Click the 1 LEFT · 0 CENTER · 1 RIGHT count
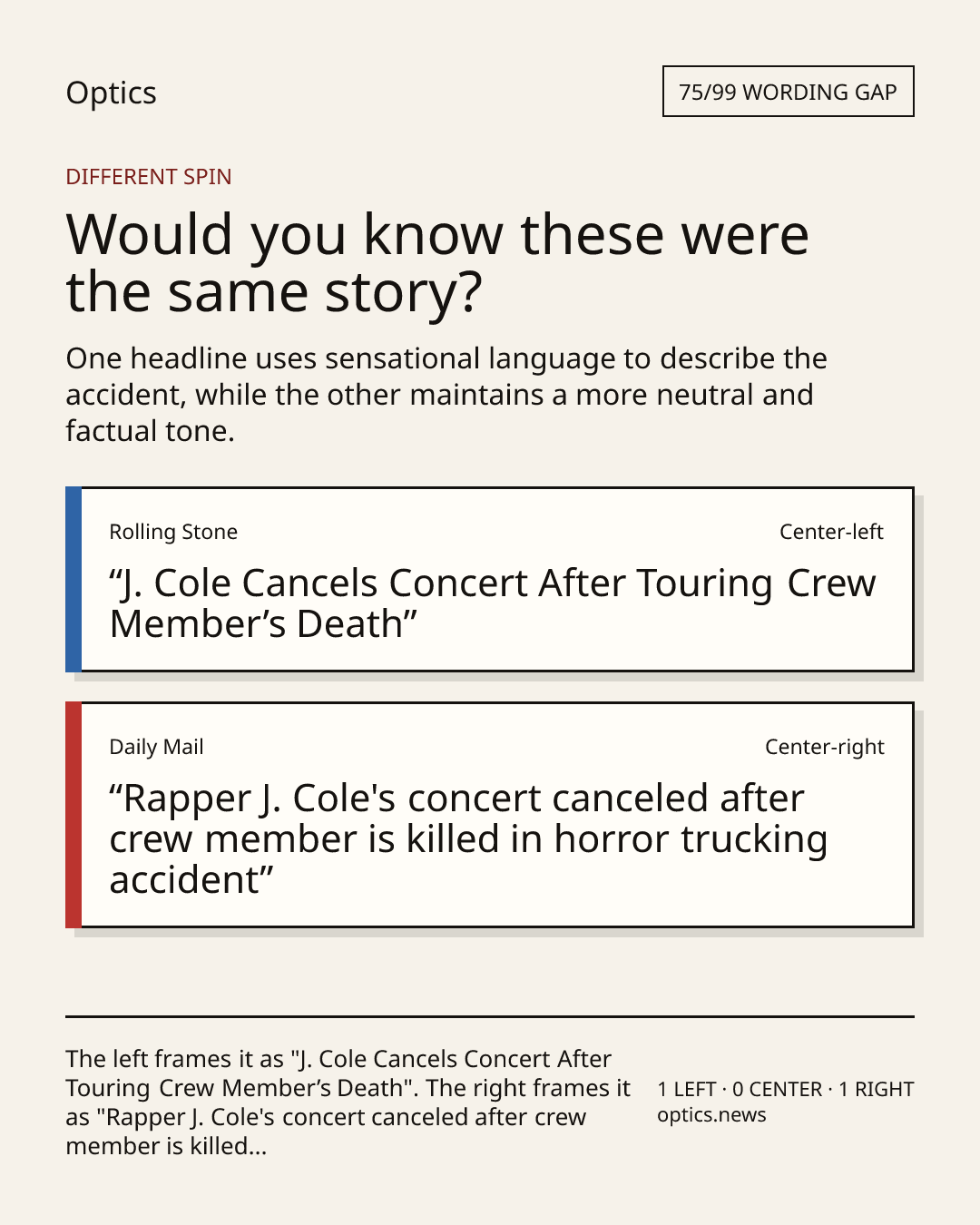 click(786, 1089)
